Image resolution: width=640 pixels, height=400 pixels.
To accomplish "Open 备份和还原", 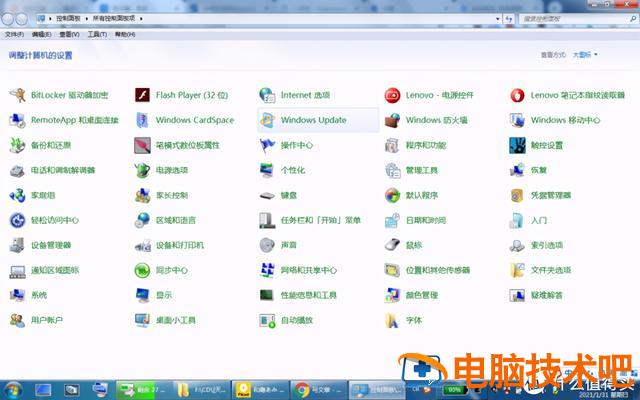I will [40, 145].
